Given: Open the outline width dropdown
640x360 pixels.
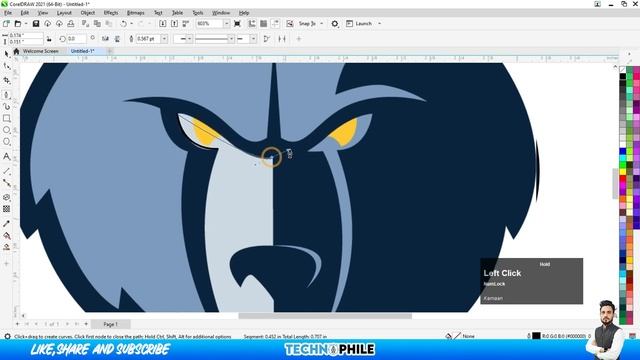Looking at the screenshot, I should (164, 39).
